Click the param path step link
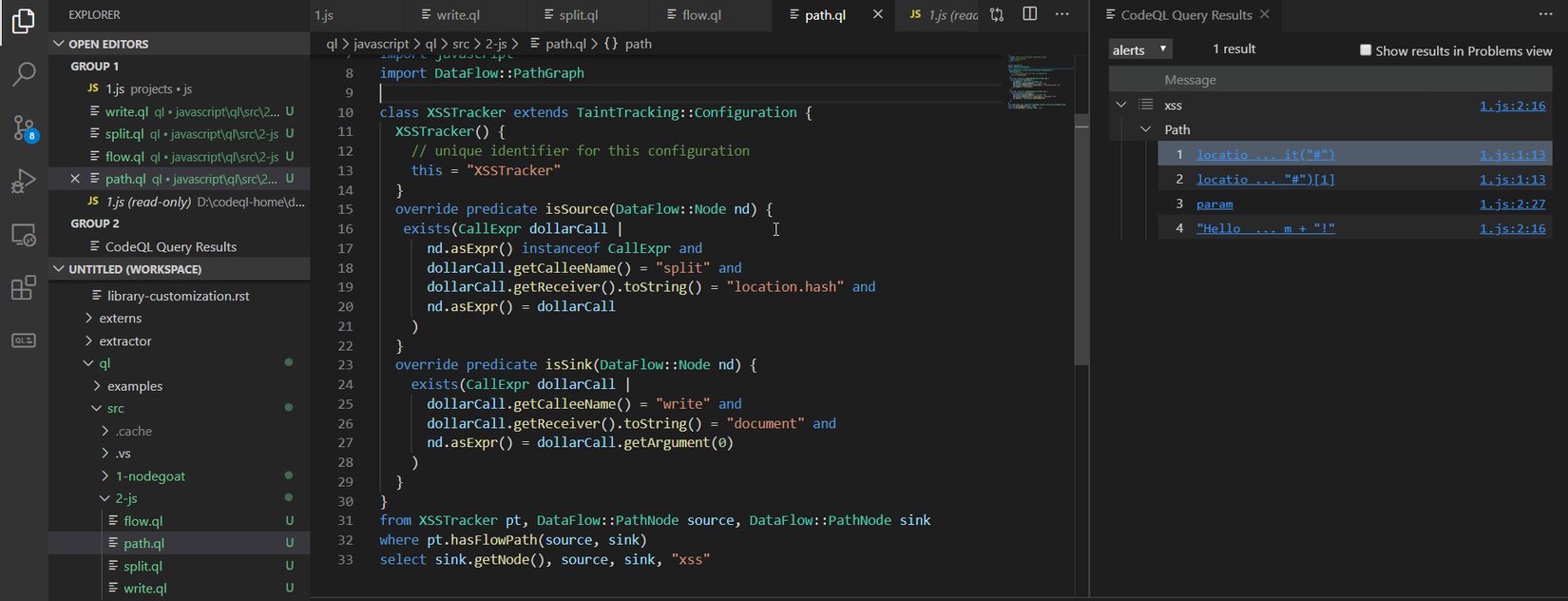The image size is (1568, 601). point(1214,204)
